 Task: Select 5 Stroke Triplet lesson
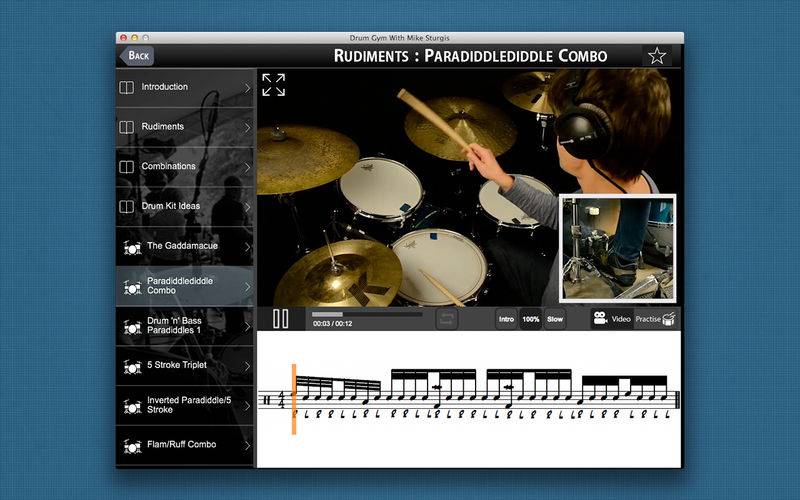[185, 366]
